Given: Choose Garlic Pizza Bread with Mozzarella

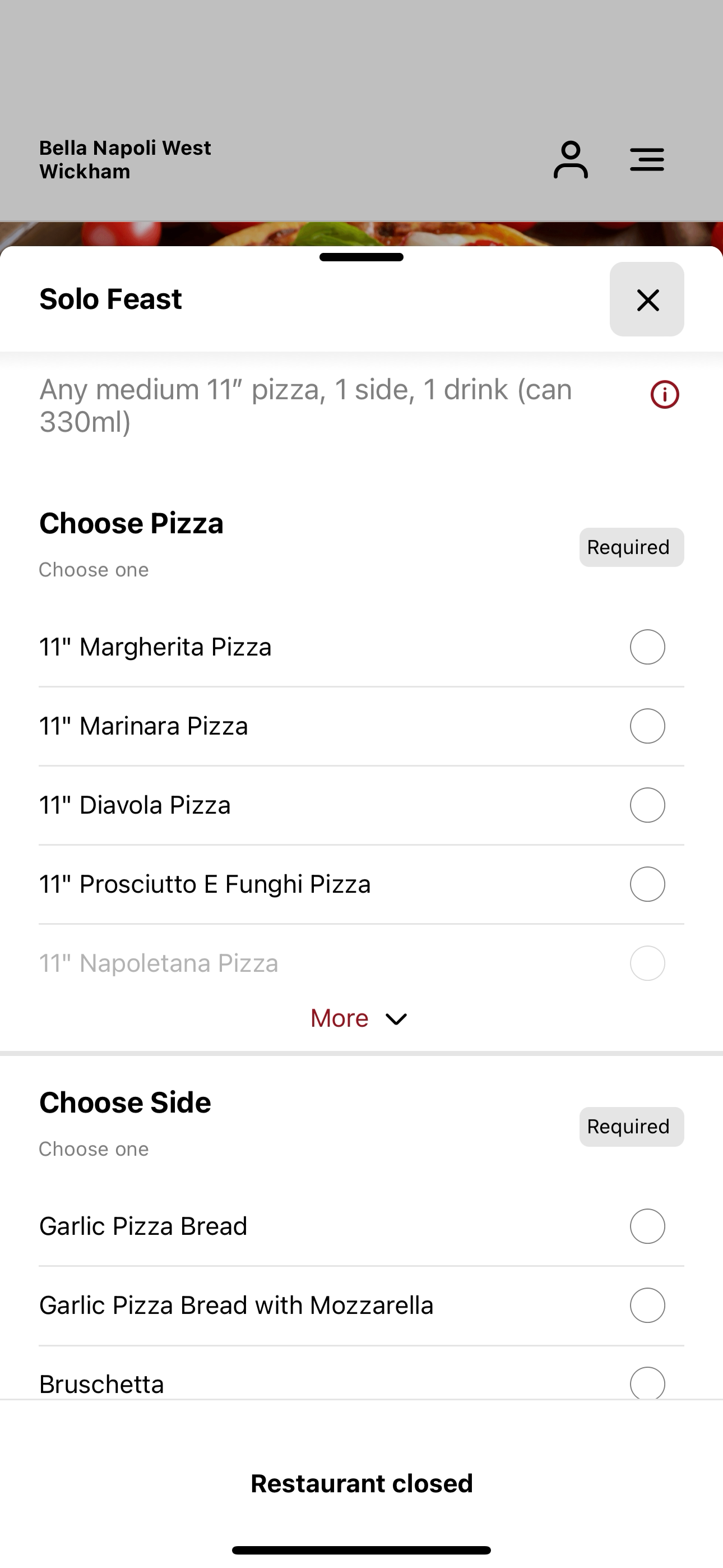Looking at the screenshot, I should click(361, 1305).
